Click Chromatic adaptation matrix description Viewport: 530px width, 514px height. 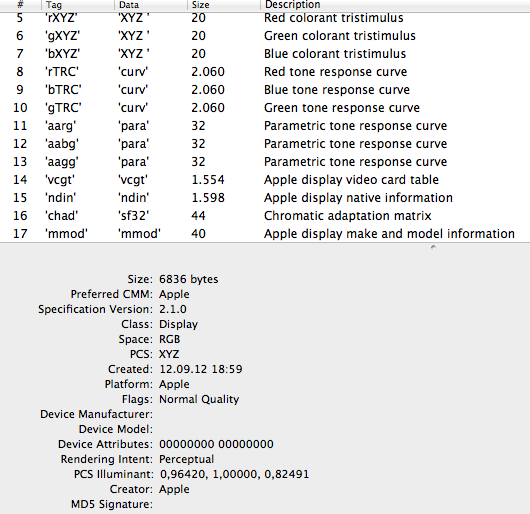(348, 216)
